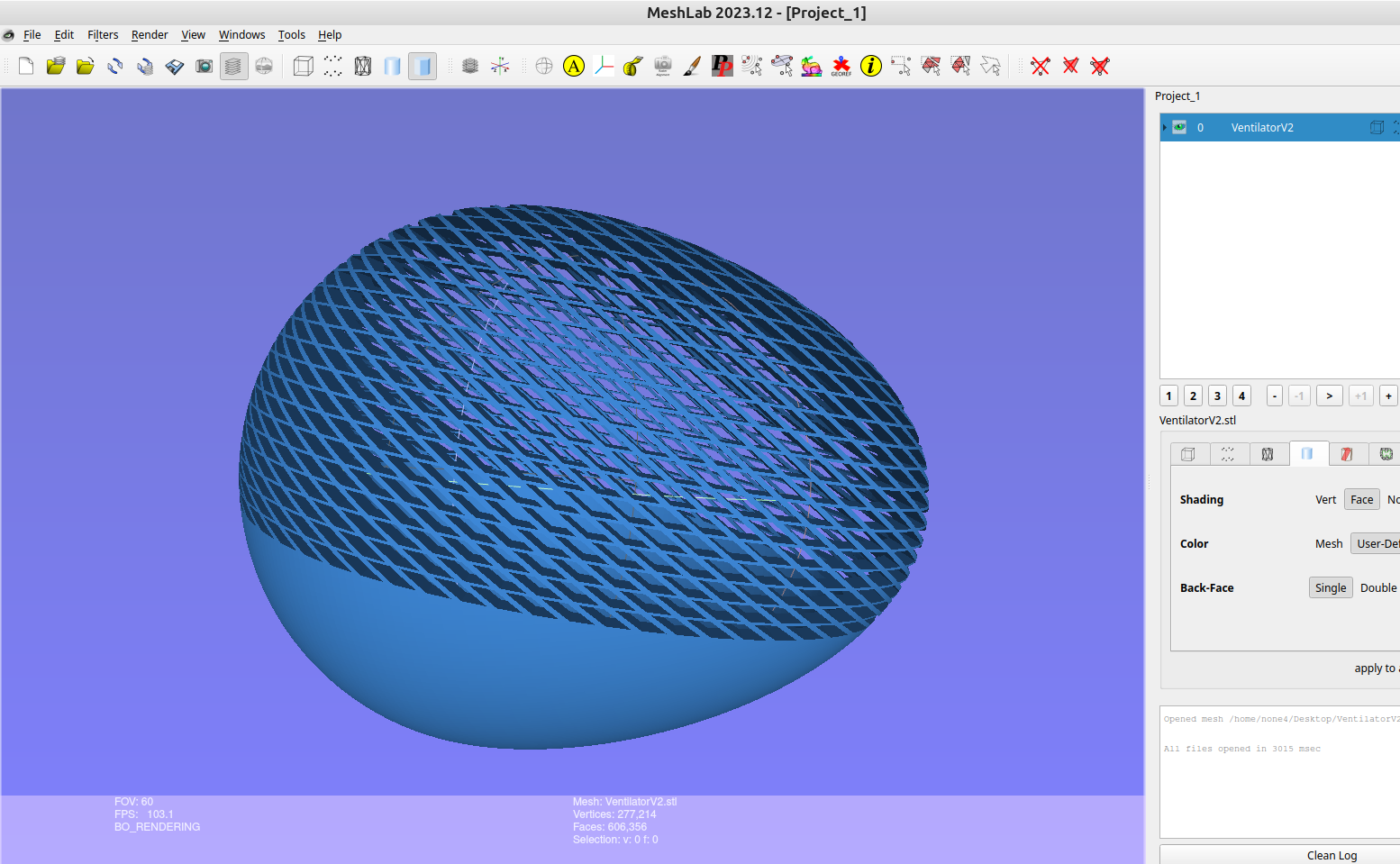1400x864 pixels.
Task: Set Back-Face mode to Double
Action: pos(1377,587)
